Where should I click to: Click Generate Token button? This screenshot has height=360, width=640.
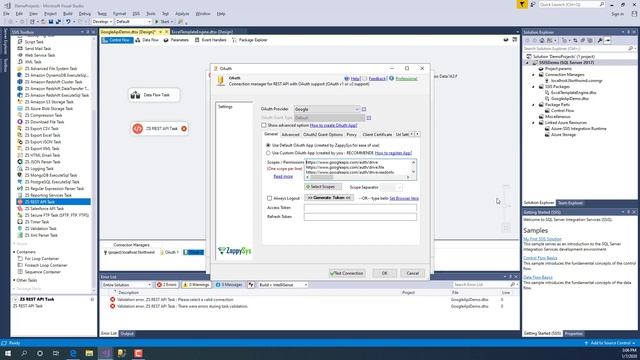pos(329,198)
